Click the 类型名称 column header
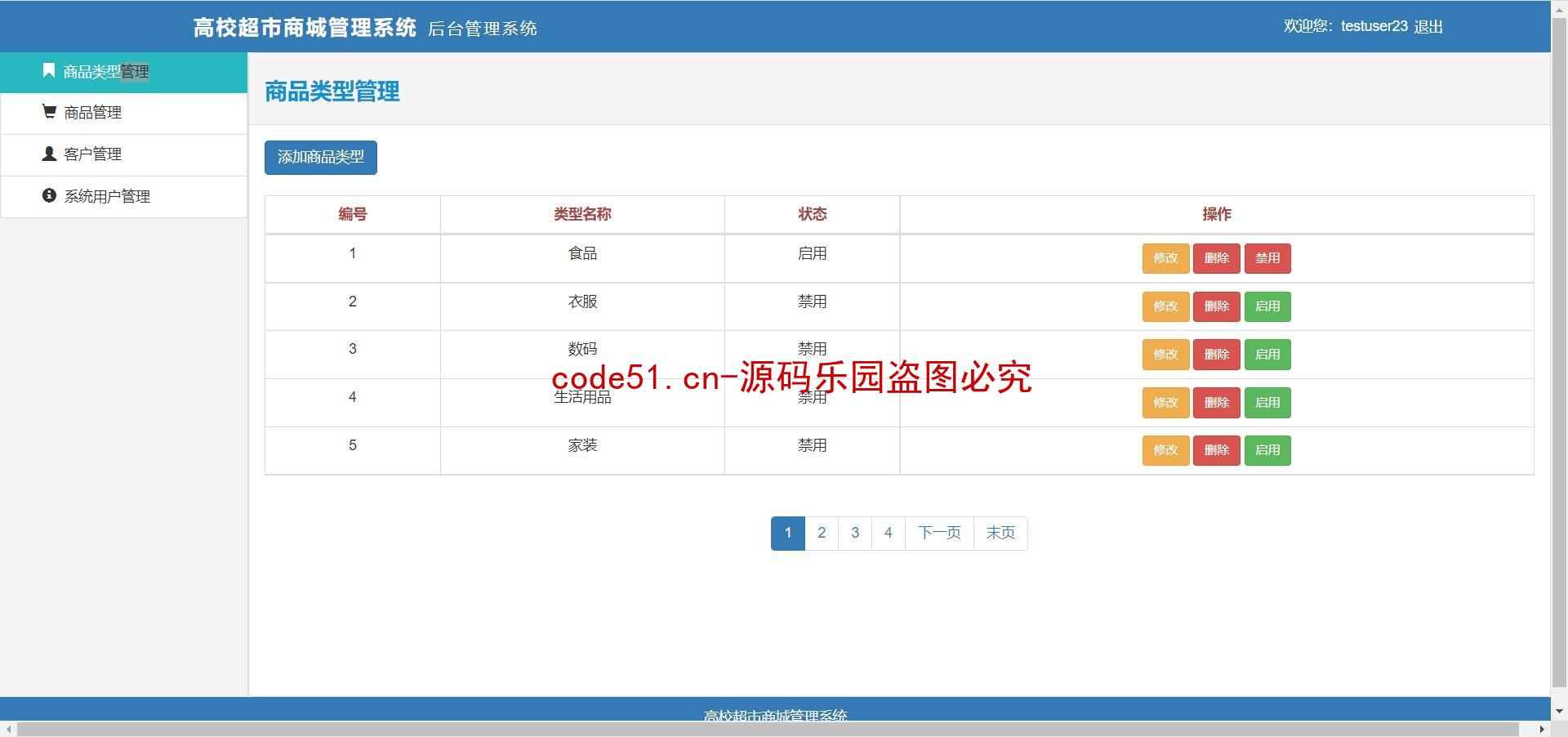Viewport: 1568px width, 737px height. (x=582, y=214)
